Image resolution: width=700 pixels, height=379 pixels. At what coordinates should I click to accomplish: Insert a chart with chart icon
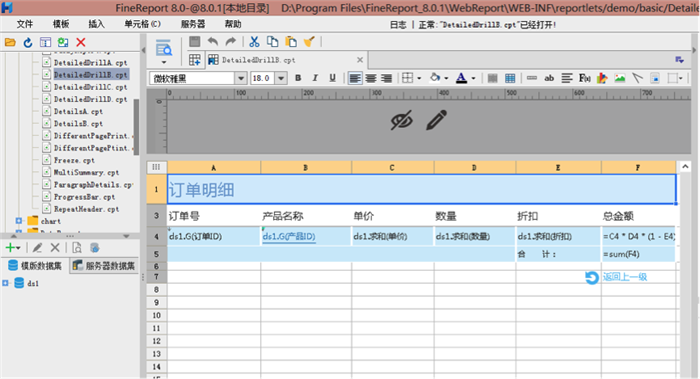pos(602,78)
